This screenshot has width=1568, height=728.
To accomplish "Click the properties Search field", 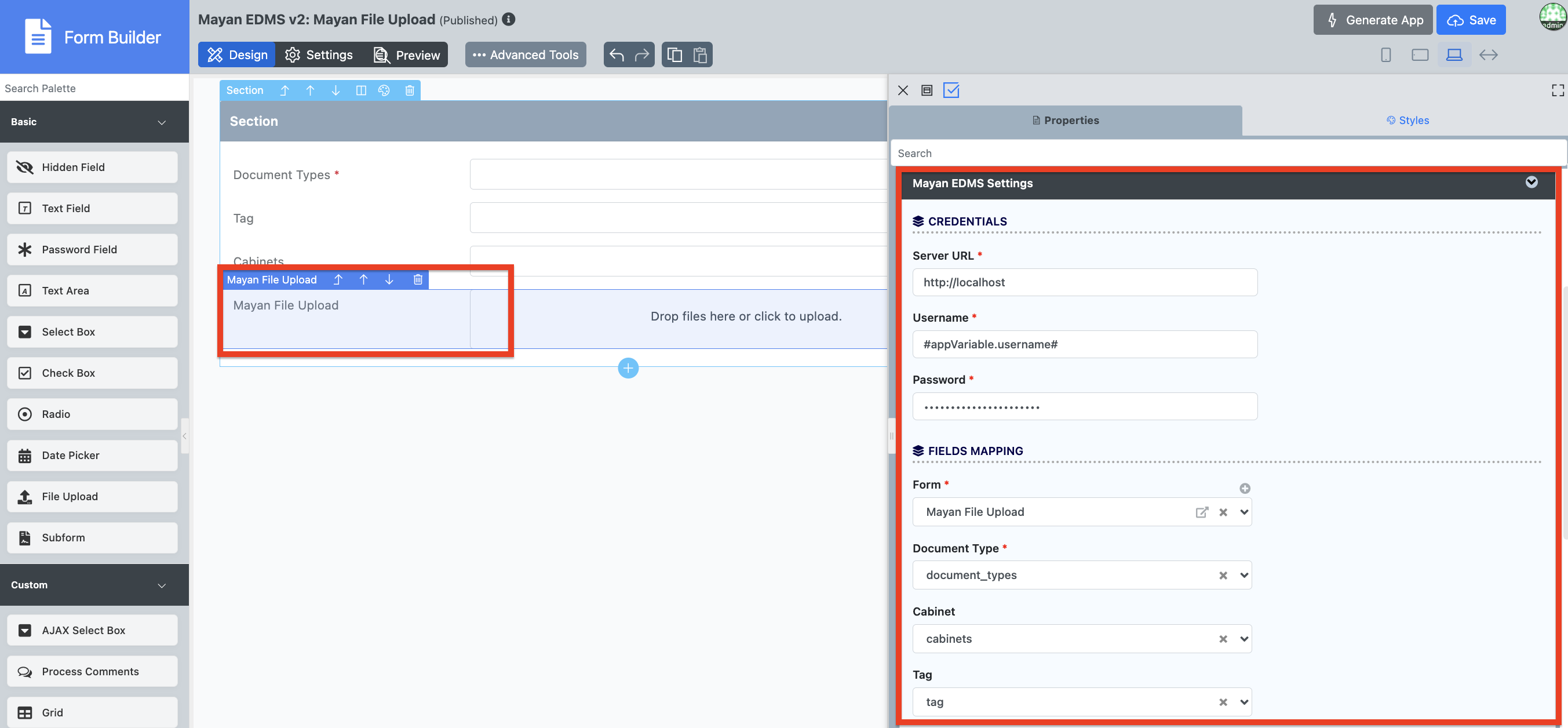I will pyautogui.click(x=1228, y=154).
